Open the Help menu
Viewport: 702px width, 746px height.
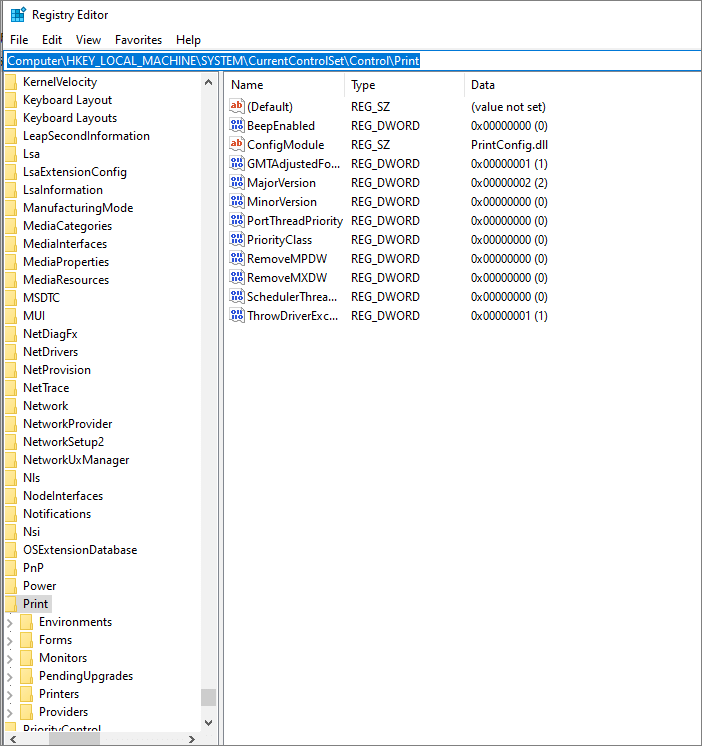tap(188, 40)
